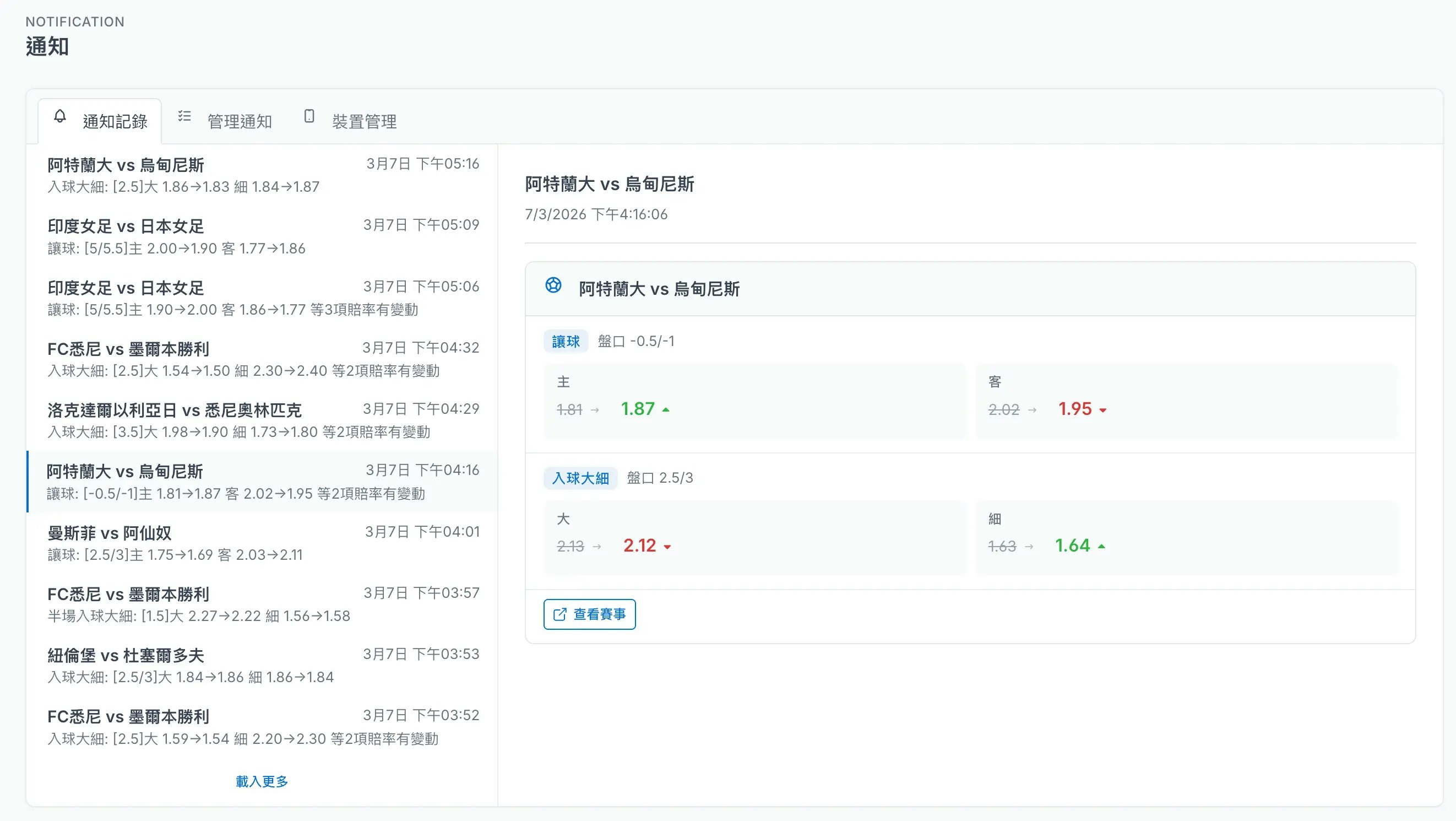Open the 下午03:57 FC悉尼 vs 墨爾本勝利 notification
This screenshot has width=1456, height=821.
point(263,604)
